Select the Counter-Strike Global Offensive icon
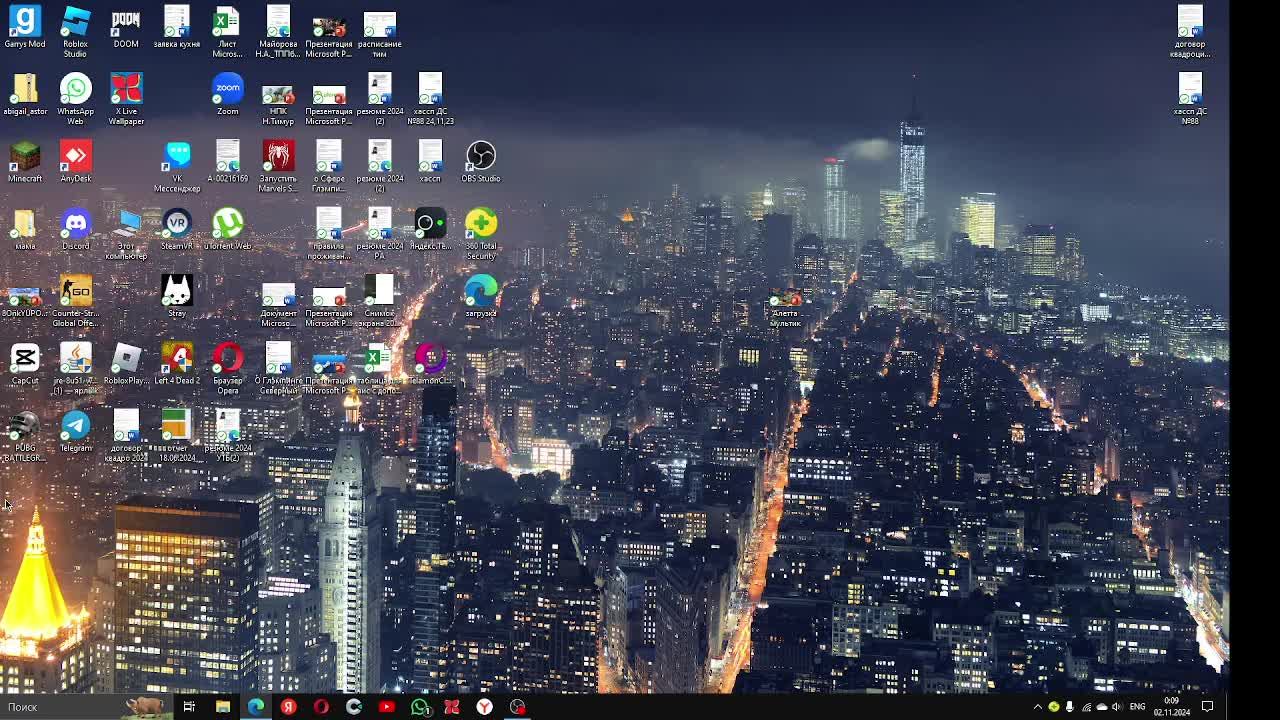 pyautogui.click(x=75, y=301)
